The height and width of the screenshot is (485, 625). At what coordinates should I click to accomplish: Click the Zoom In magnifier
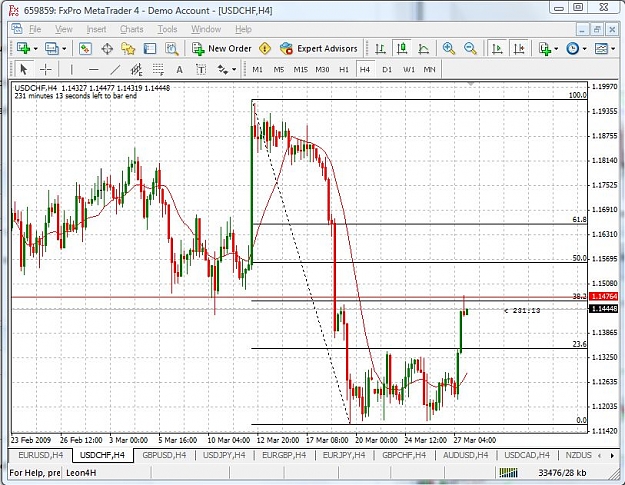click(449, 49)
